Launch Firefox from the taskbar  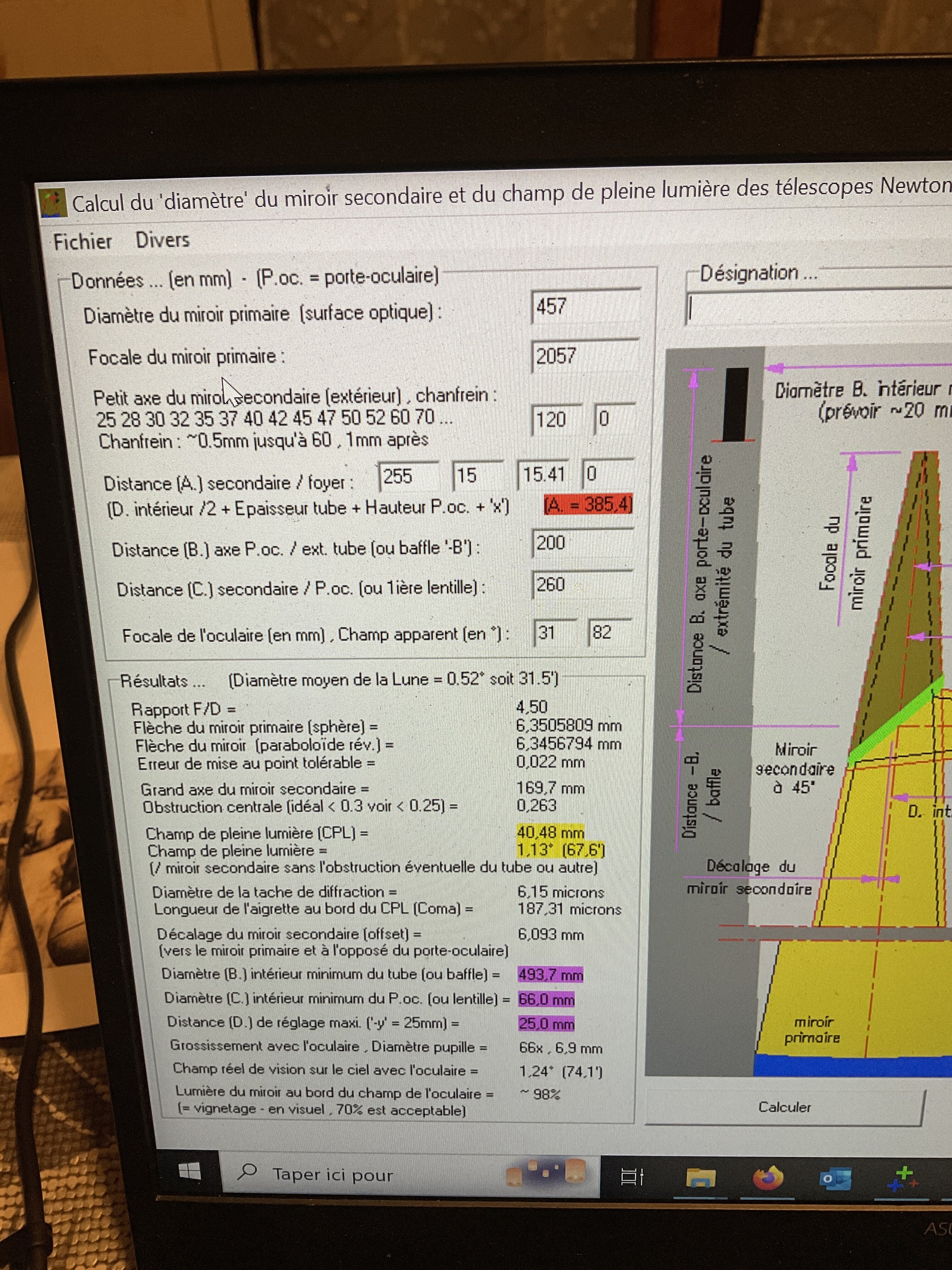click(768, 1178)
